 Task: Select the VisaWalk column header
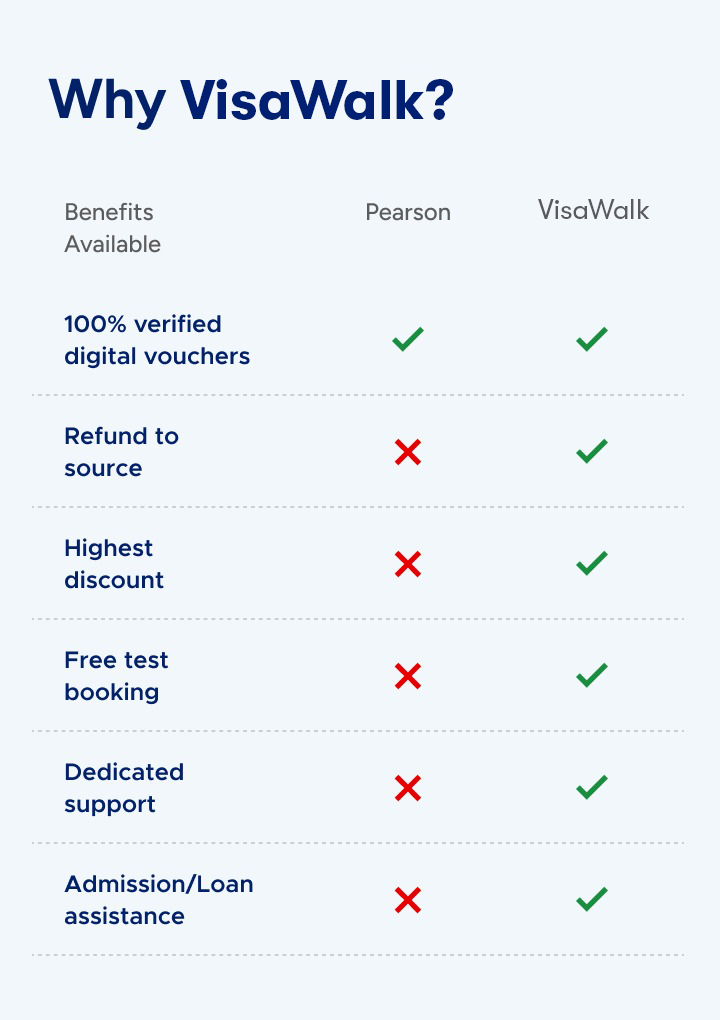(x=593, y=210)
